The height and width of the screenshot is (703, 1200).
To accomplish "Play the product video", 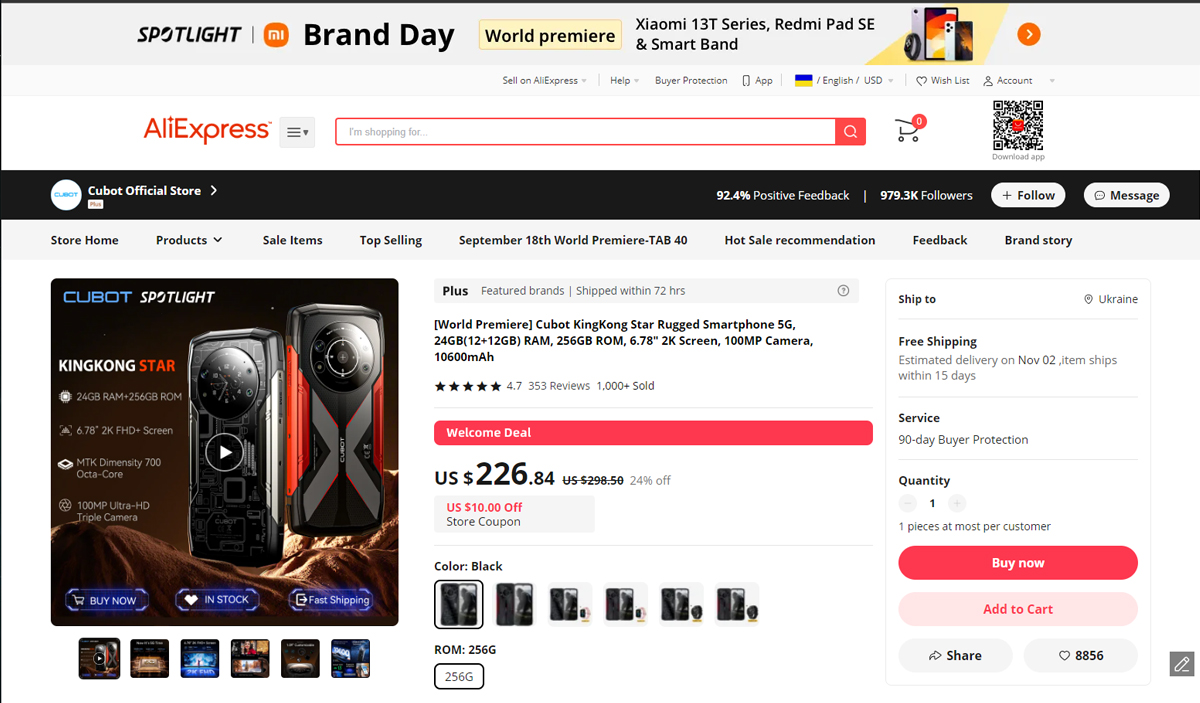I will 224,452.
